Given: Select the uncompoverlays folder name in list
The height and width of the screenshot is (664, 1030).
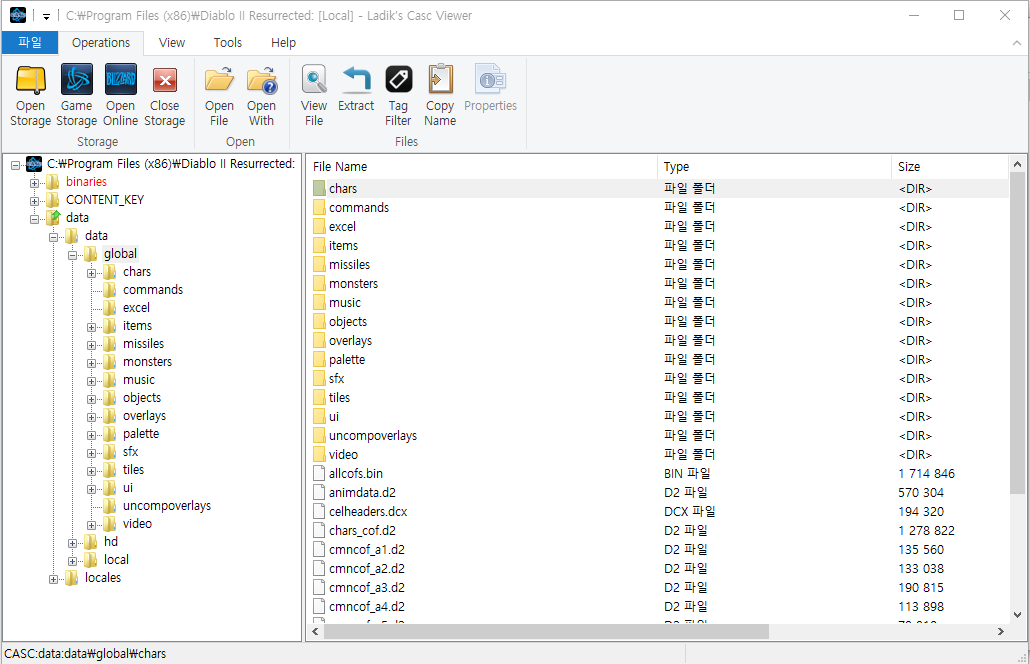Looking at the screenshot, I should pyautogui.click(x=372, y=435).
